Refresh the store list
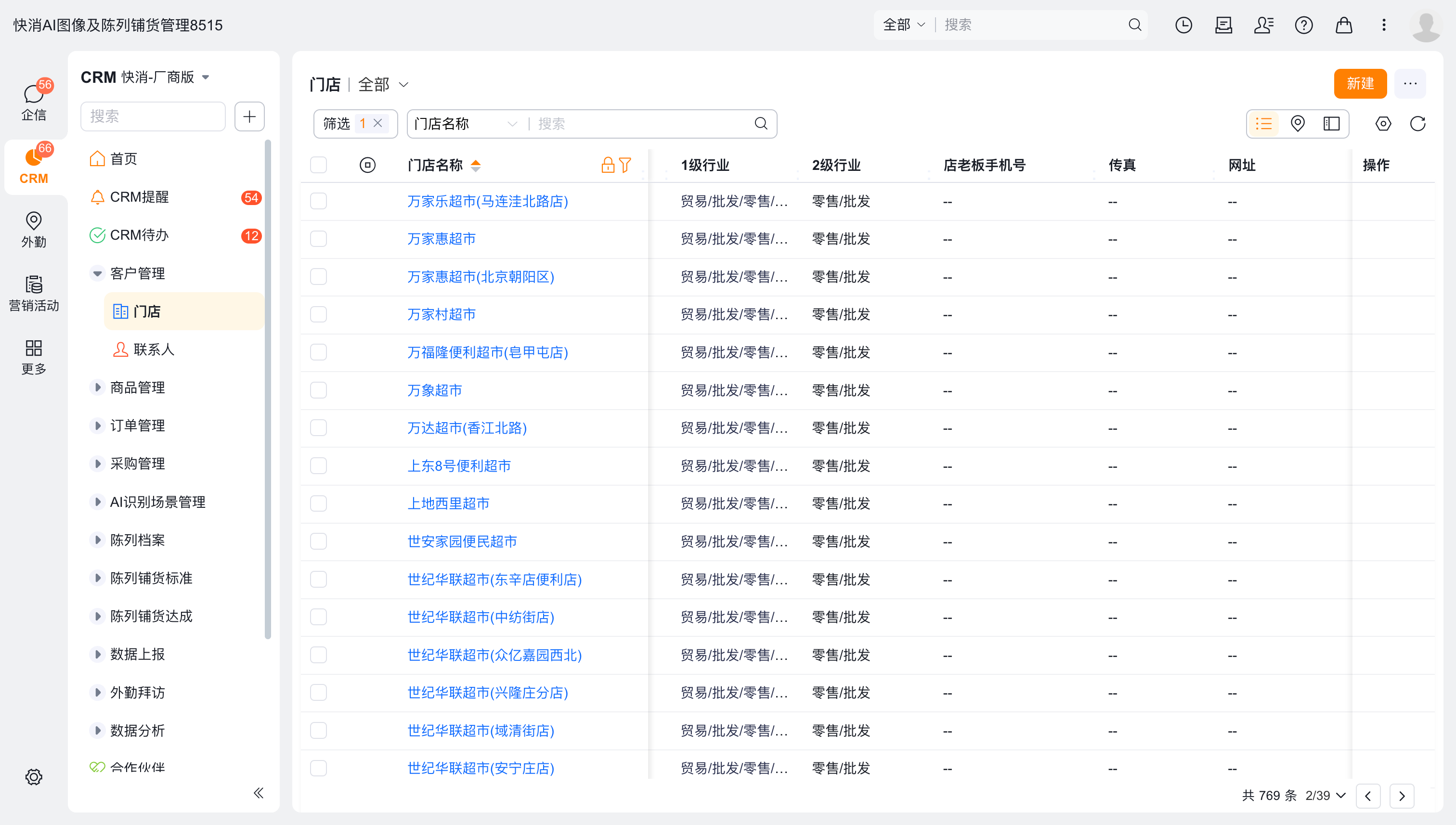 click(1417, 124)
